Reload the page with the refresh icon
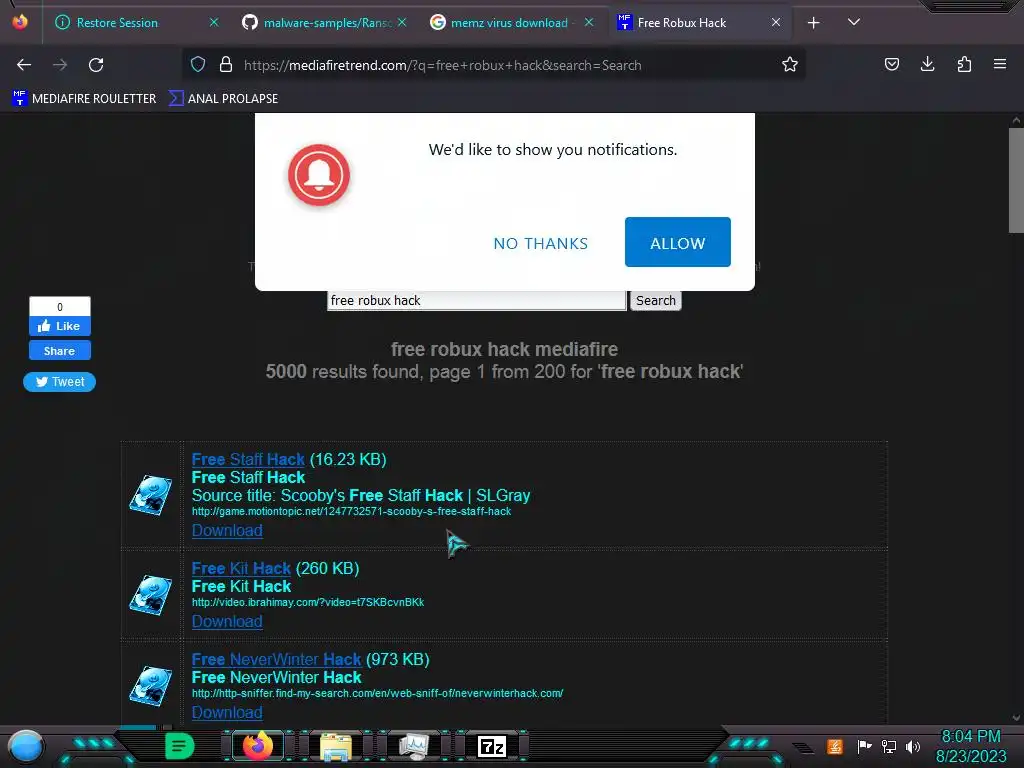 tap(96, 65)
